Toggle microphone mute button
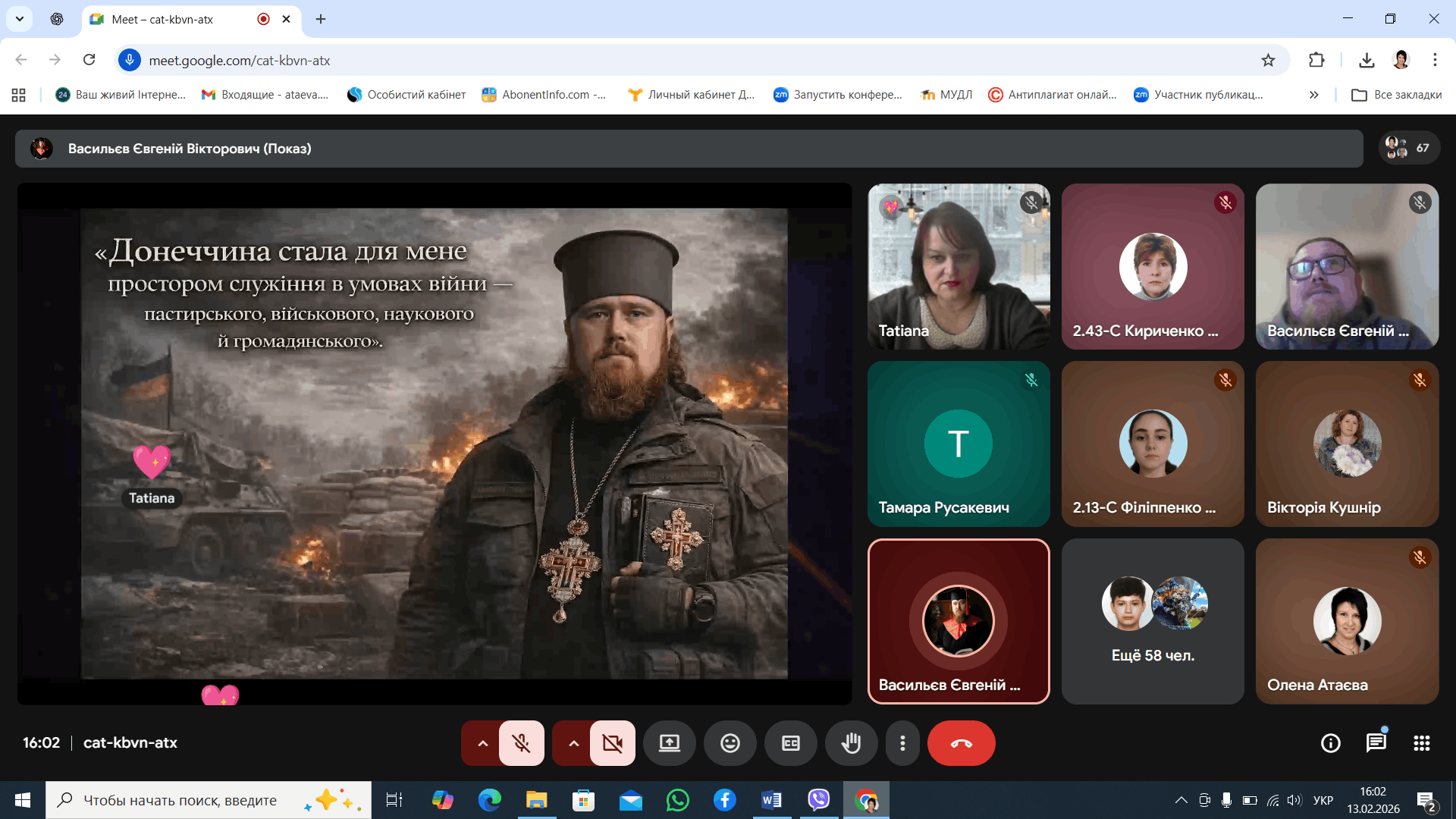1456x819 pixels. click(521, 743)
